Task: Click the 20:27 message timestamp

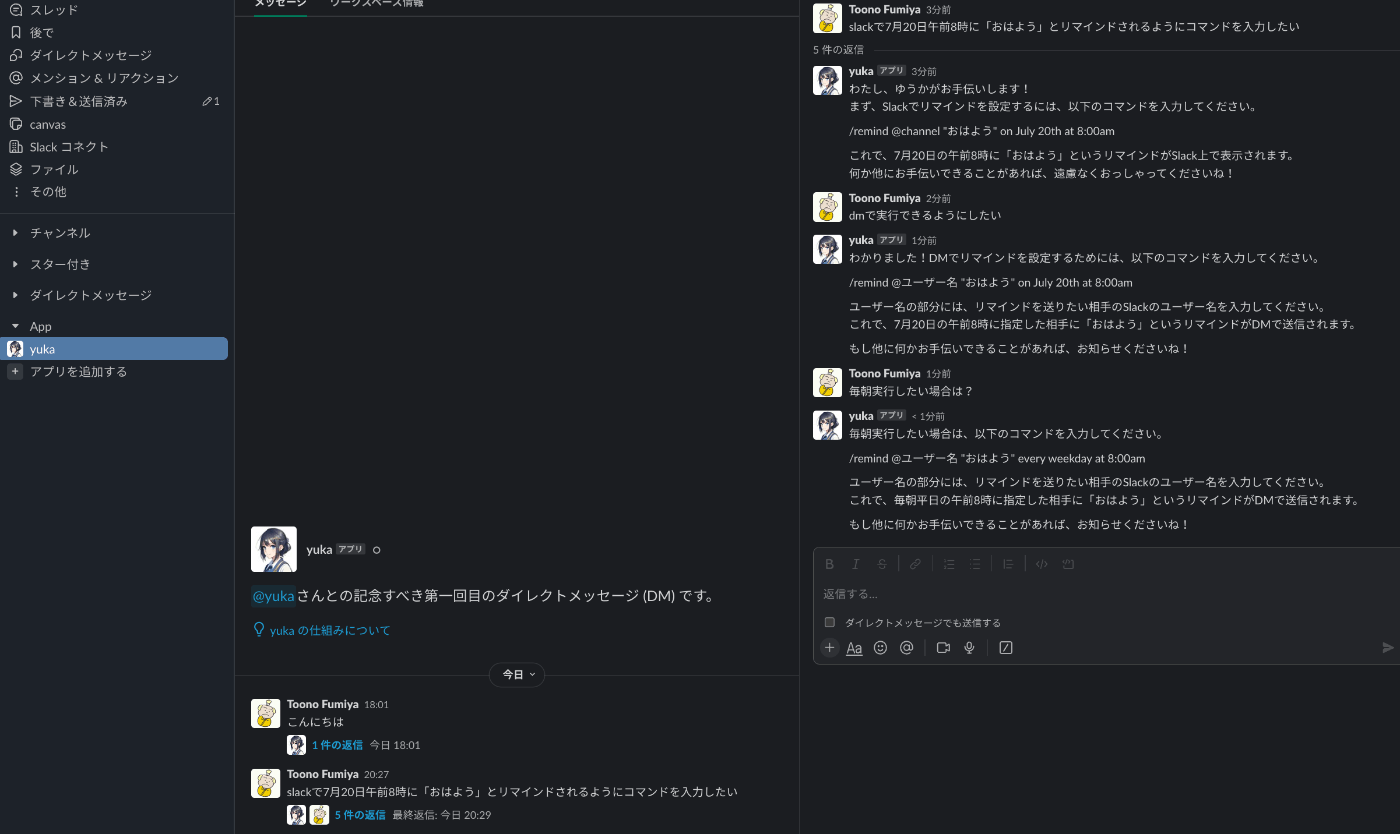Action: (x=376, y=775)
